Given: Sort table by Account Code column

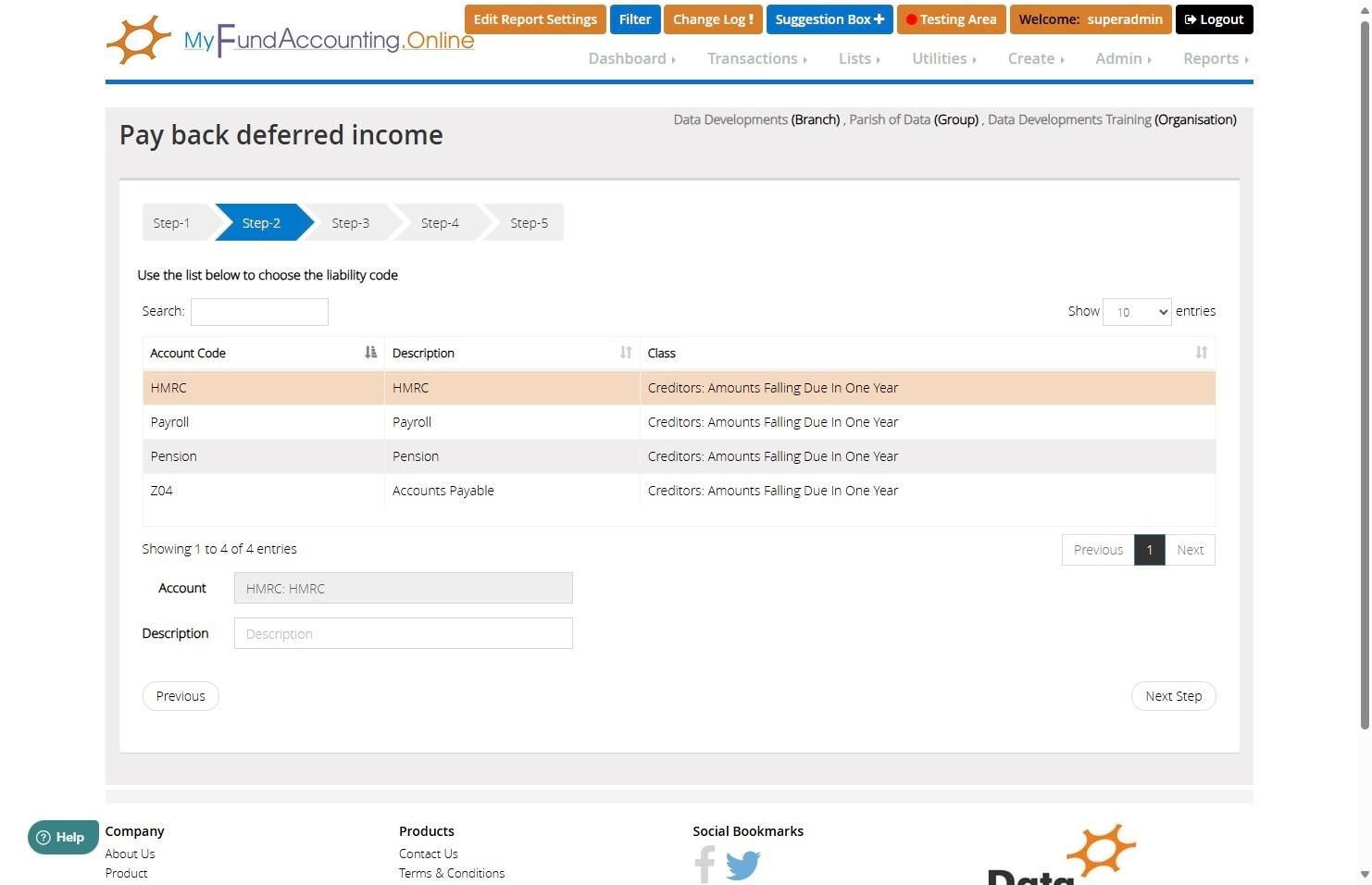Looking at the screenshot, I should click(x=263, y=353).
